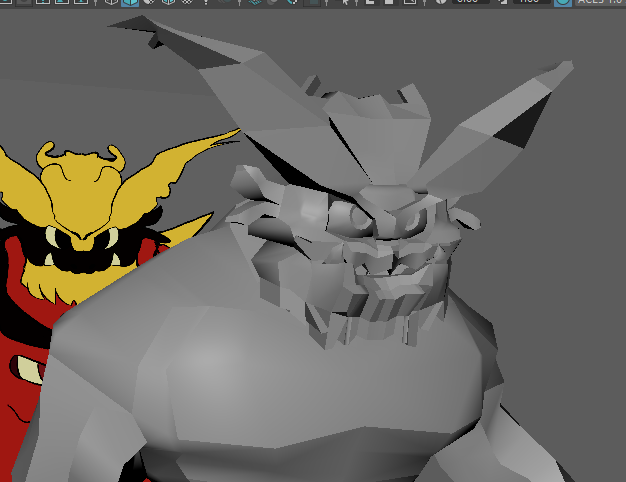Toggle the highlighted smooth shade all icon
This screenshot has width=626, height=482.
pos(130,2)
